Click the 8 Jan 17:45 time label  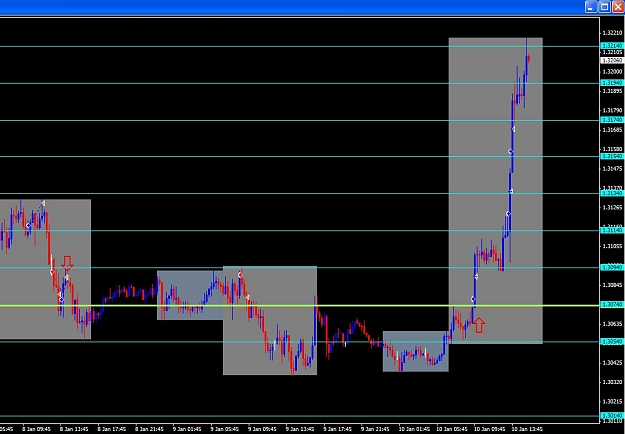pos(112,429)
